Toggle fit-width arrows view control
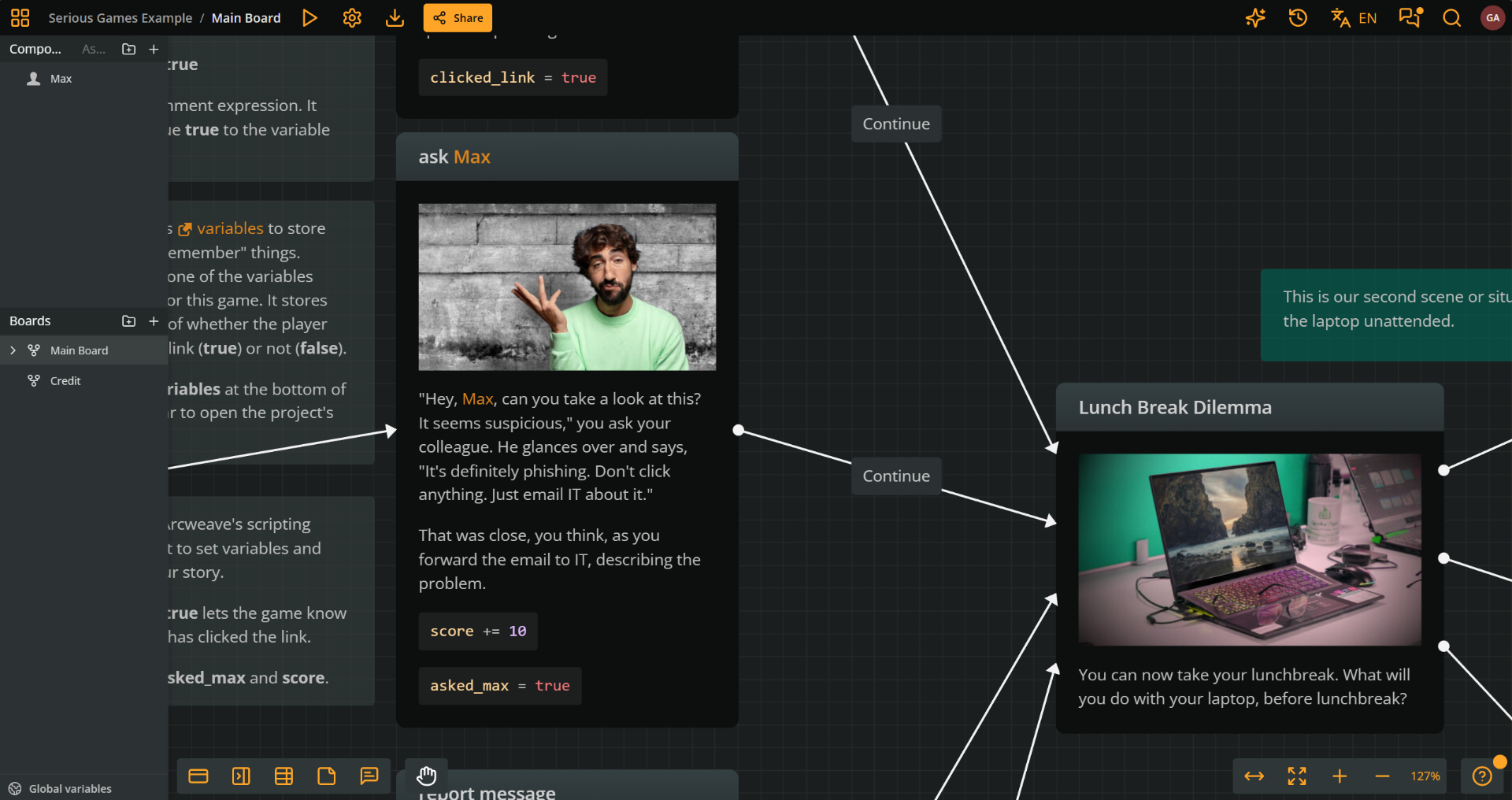The image size is (1512, 800). (x=1254, y=776)
